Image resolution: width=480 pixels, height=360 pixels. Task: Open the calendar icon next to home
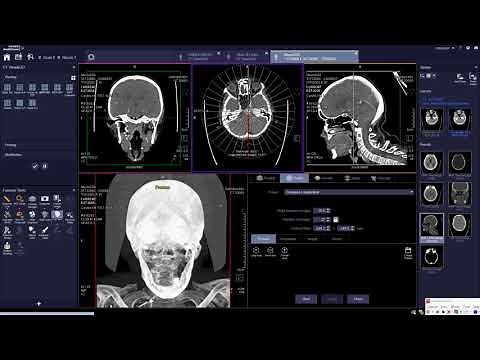click(19, 57)
